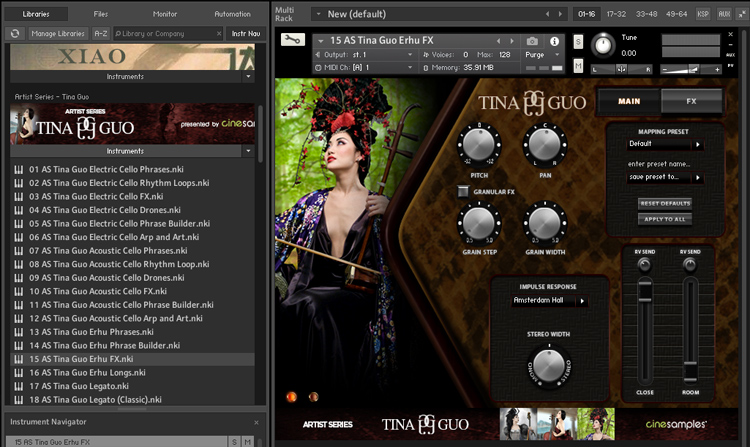Go to next multi rack preset
The height and width of the screenshot is (447, 750).
(x=561, y=14)
